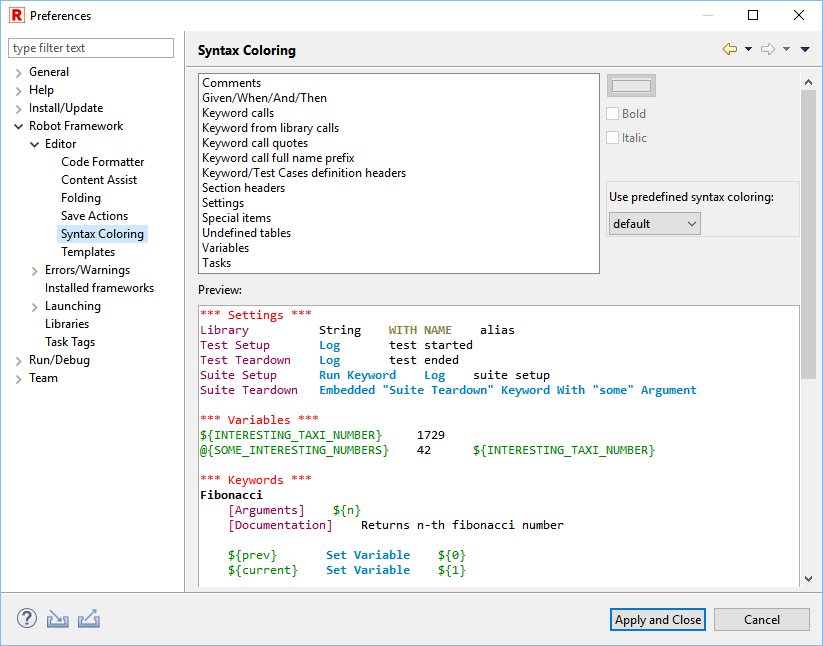Select the Robot Framework tree item

tap(76, 126)
